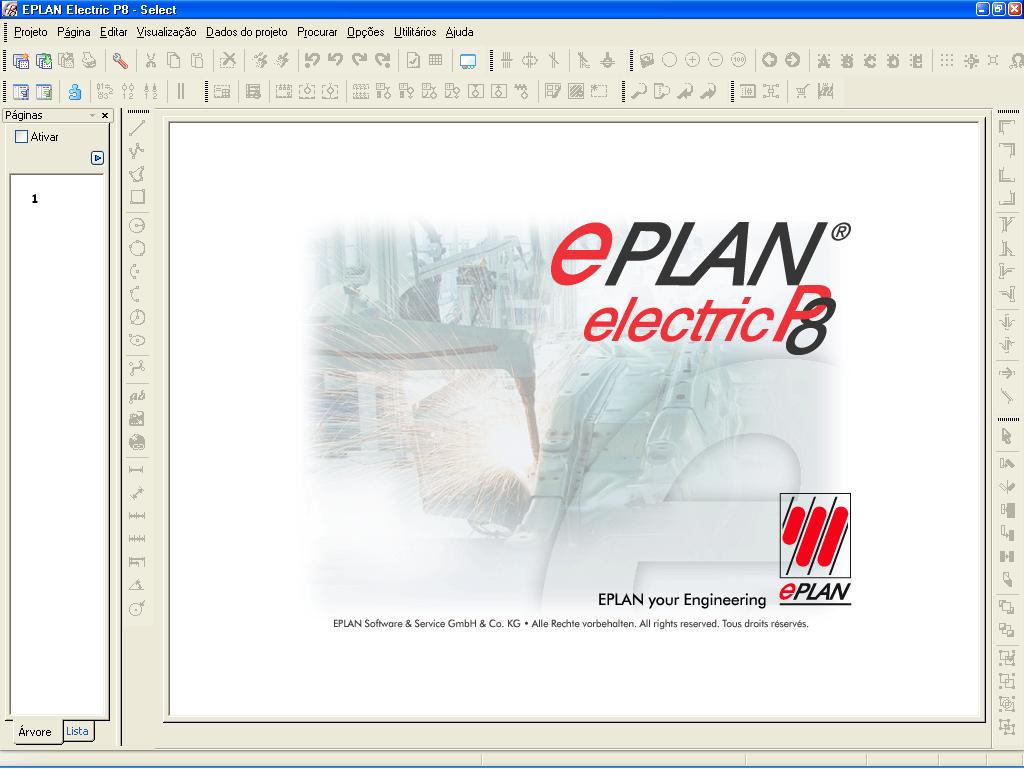Open the Ajuda menu
Viewport: 1024px width, 769px height.
pyautogui.click(x=460, y=32)
